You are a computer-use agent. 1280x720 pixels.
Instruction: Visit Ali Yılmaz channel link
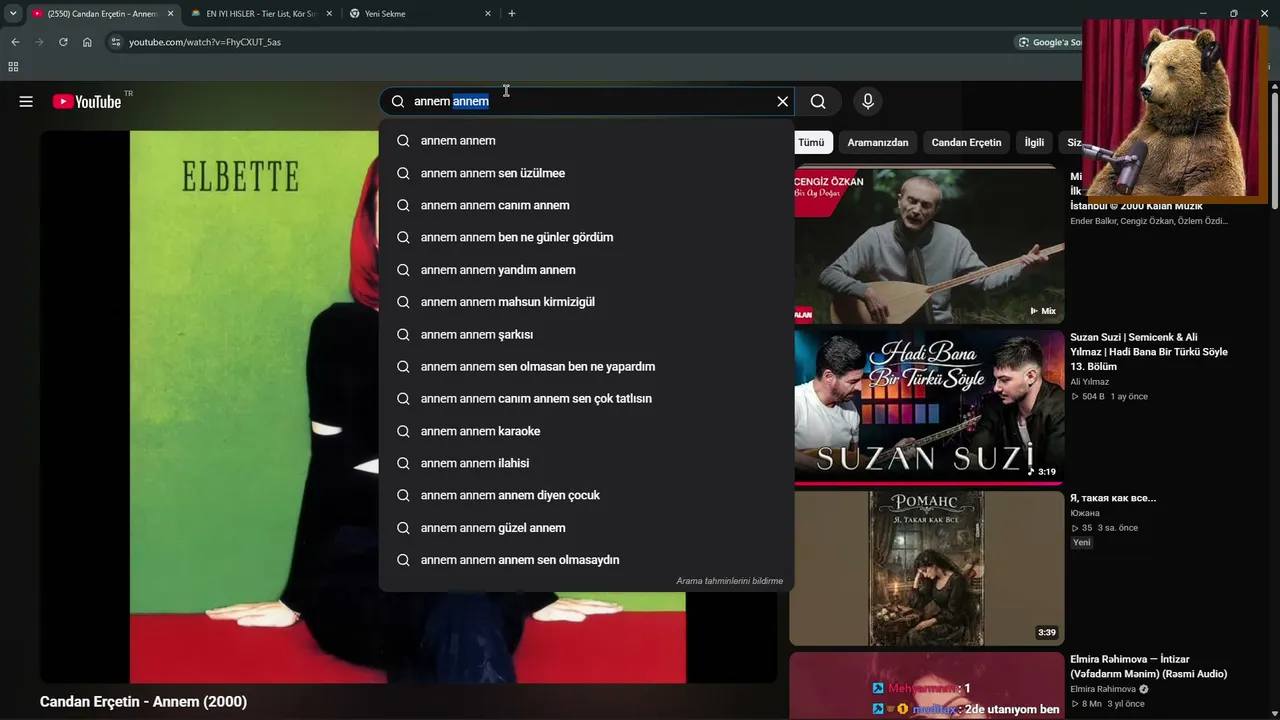click(1090, 382)
